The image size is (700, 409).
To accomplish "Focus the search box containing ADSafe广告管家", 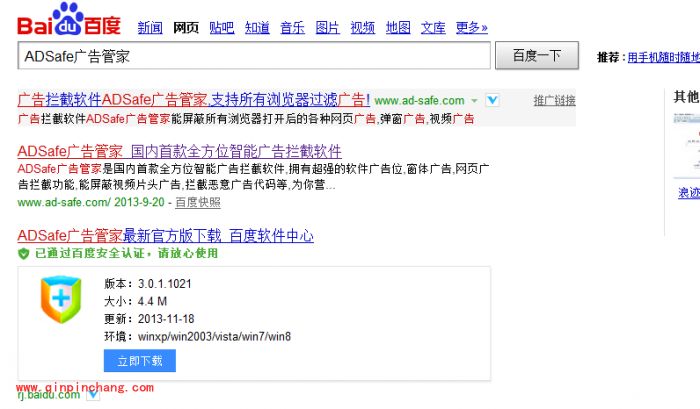I will click(x=254, y=56).
